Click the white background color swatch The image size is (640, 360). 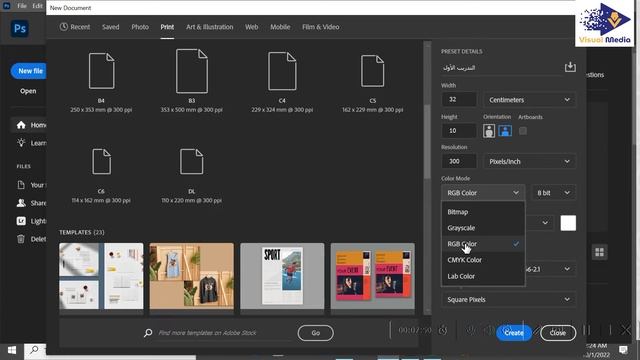tap(568, 223)
